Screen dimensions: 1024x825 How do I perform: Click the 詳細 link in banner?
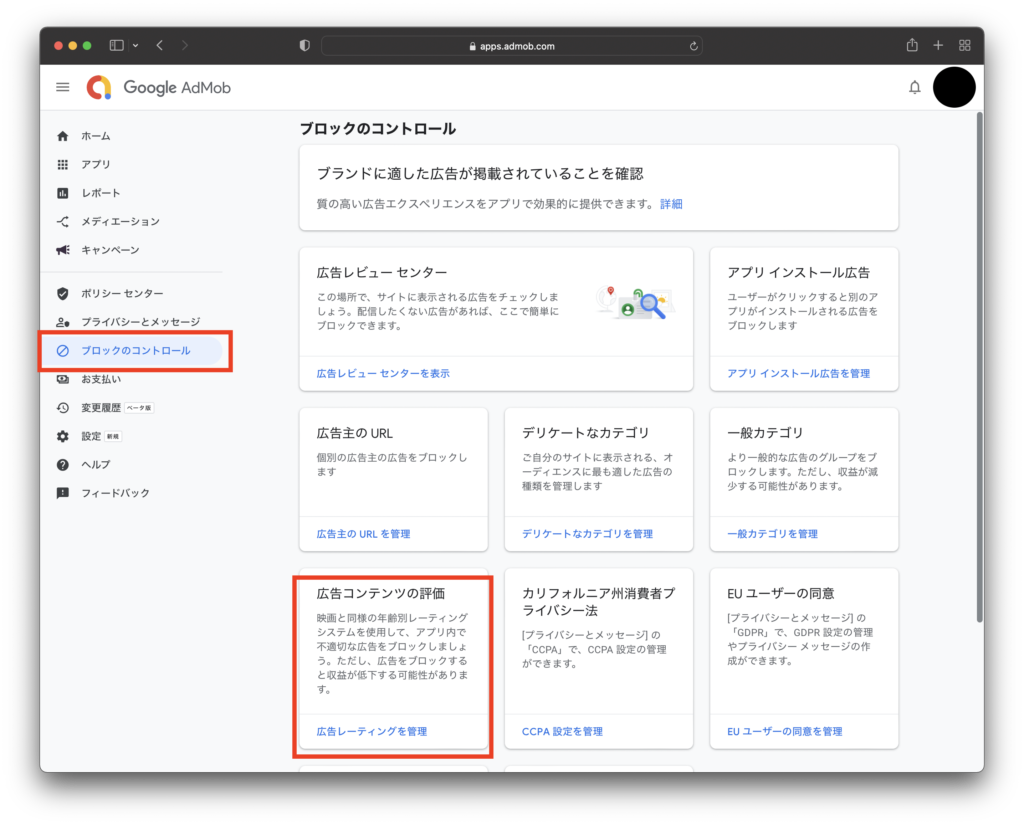(x=671, y=203)
